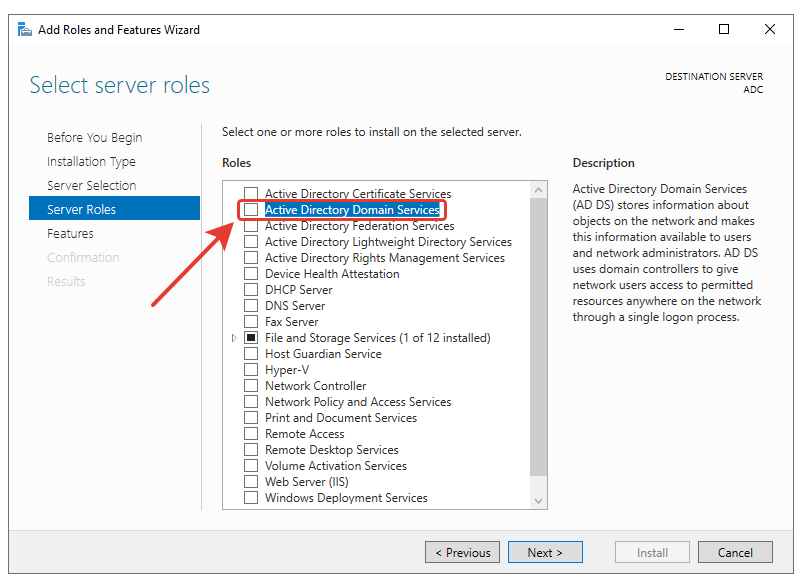Select Remote Desktop Services checkbox
805x585 pixels.
[x=251, y=450]
